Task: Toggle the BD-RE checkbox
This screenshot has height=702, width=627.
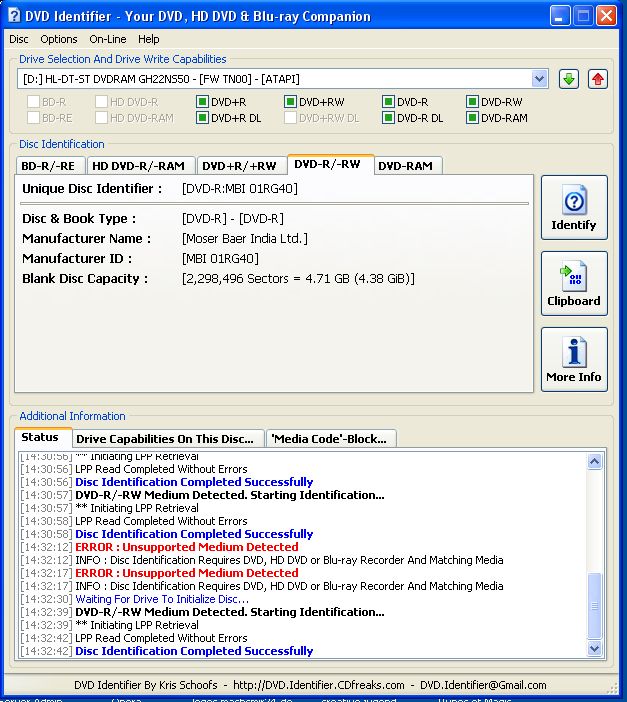Action: 33,118
